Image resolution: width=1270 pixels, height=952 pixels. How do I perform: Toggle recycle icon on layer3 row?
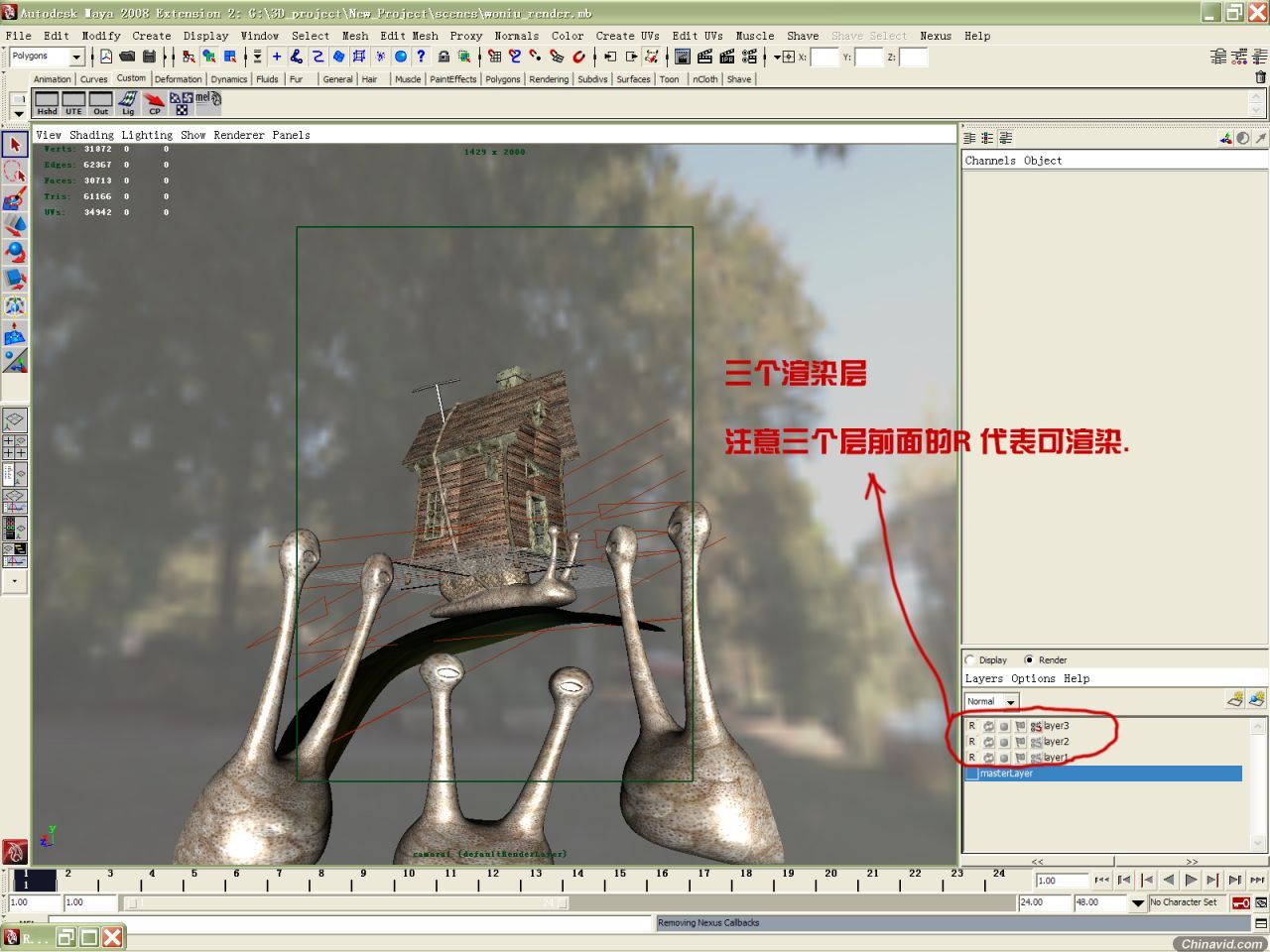(x=988, y=726)
